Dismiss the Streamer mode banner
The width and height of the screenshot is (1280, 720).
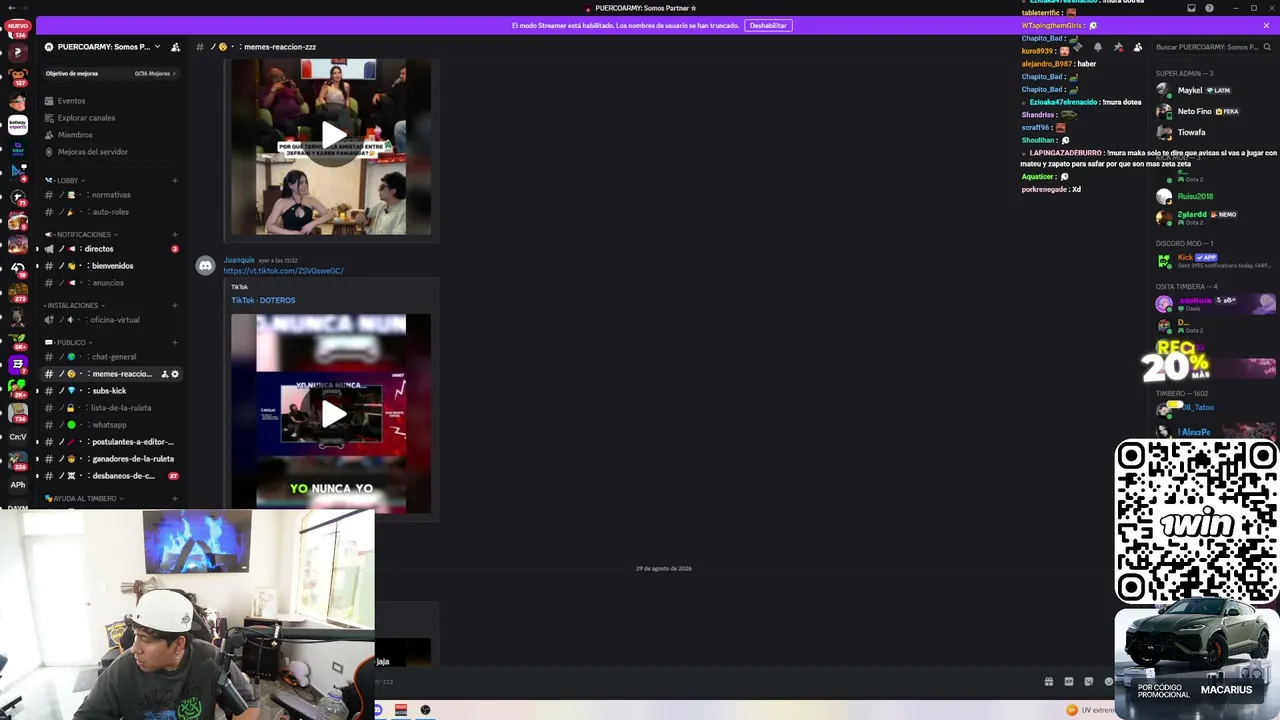click(1266, 25)
